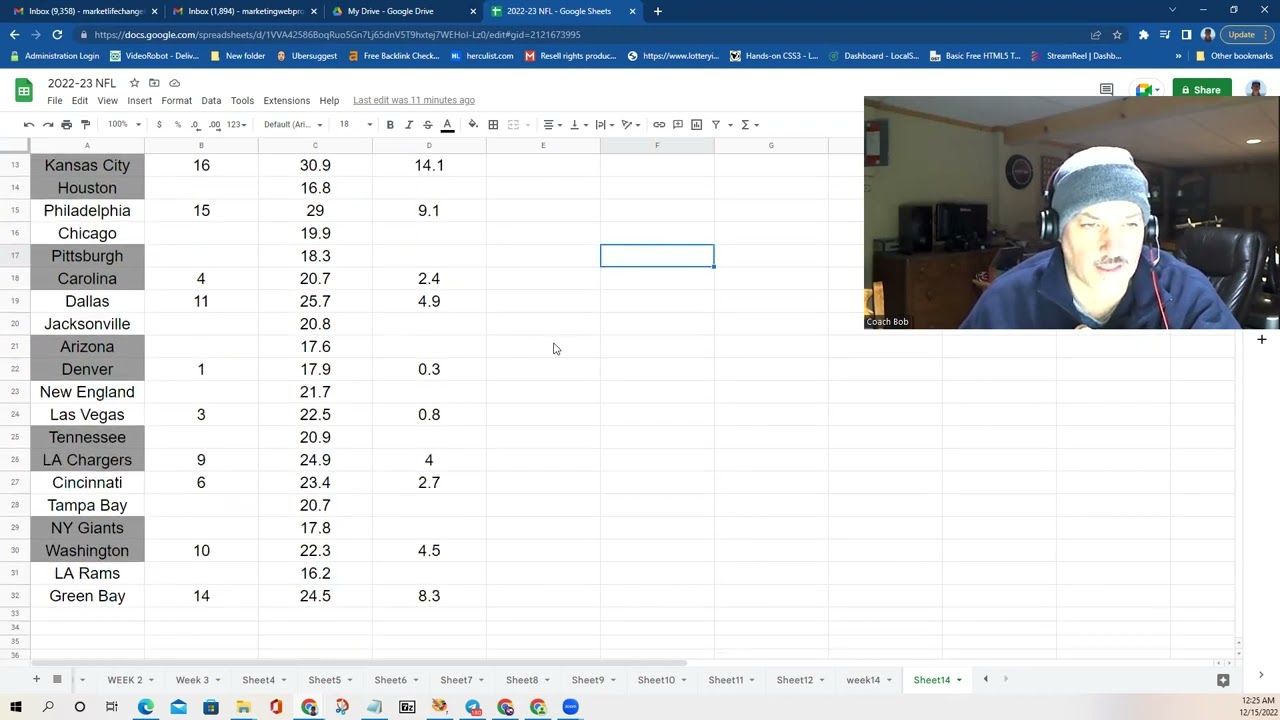
Task: Open the Extensions menu
Action: coord(287,100)
